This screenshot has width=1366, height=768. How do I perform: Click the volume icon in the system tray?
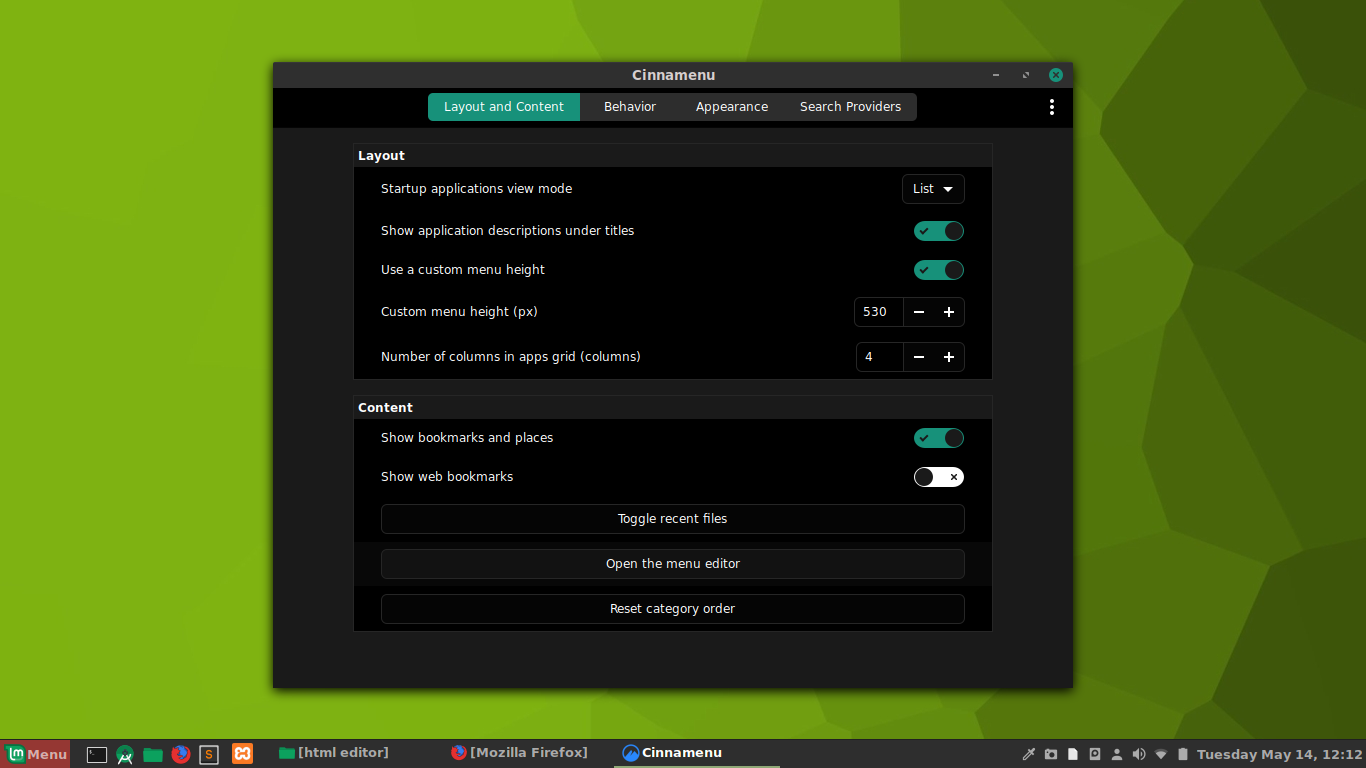[1139, 754]
